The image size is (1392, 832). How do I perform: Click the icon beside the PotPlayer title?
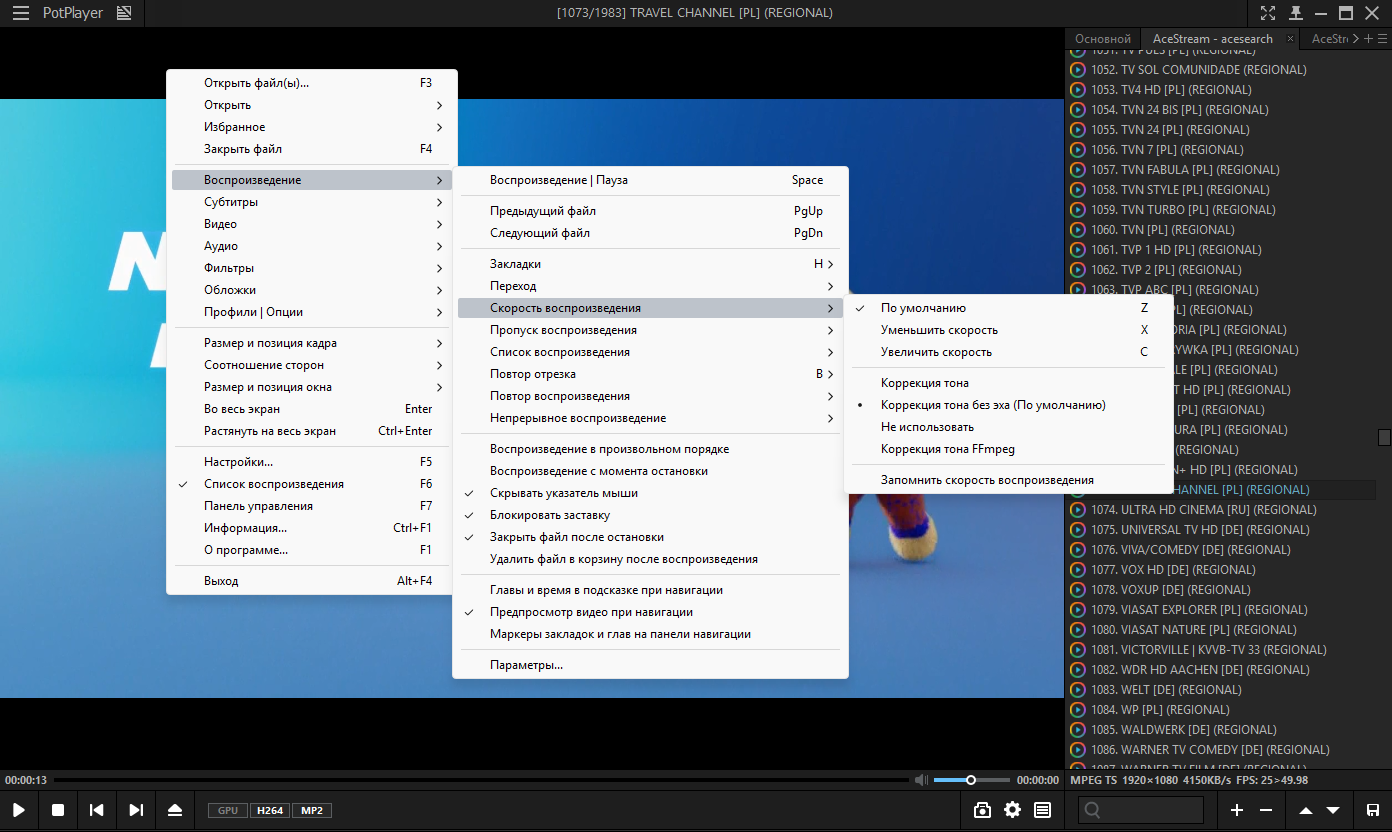(124, 13)
